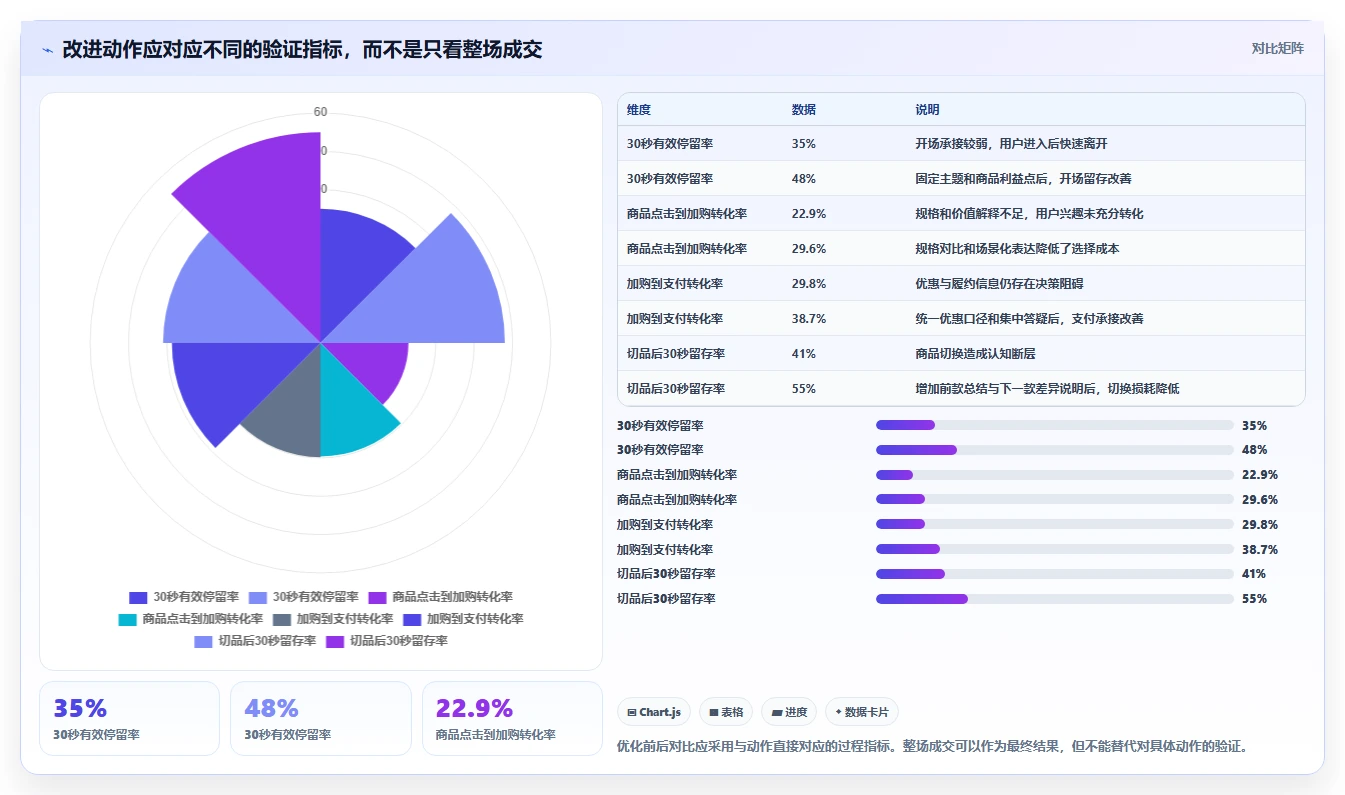Click the progress bar showing 35%
Image resolution: width=1345 pixels, height=795 pixels.
1054,425
